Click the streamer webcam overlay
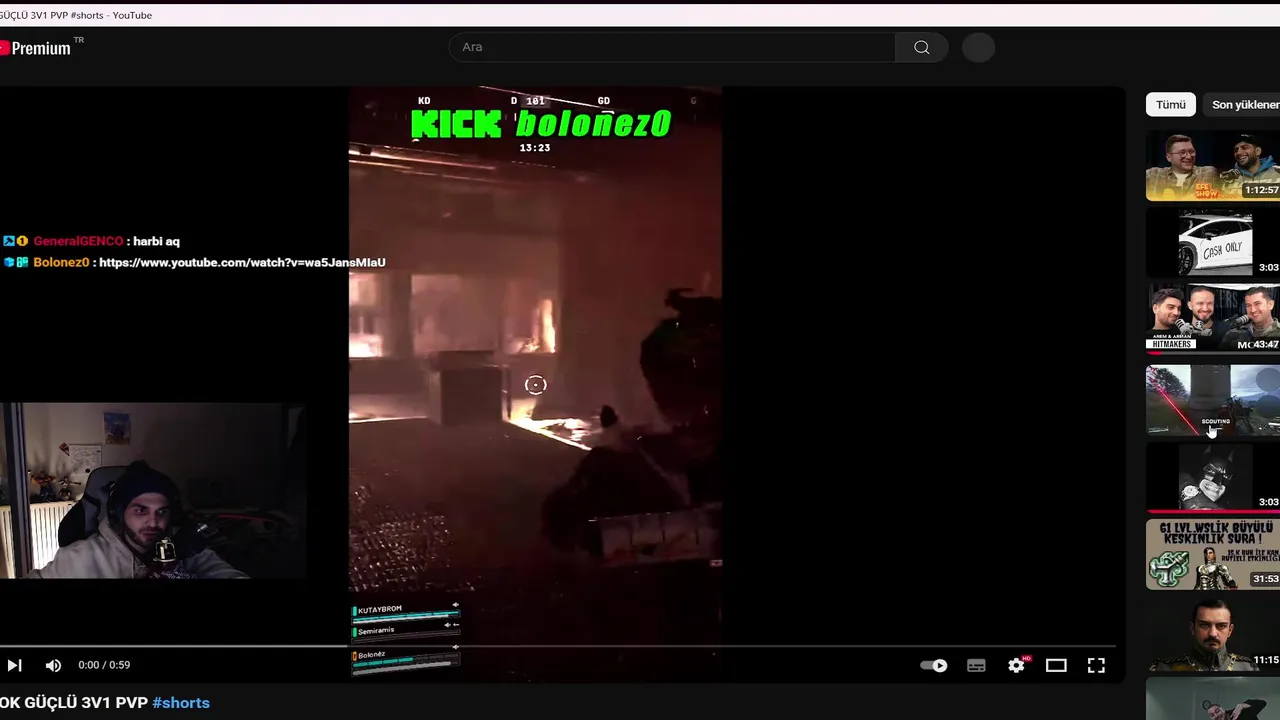Viewport: 1280px width, 720px height. click(152, 491)
